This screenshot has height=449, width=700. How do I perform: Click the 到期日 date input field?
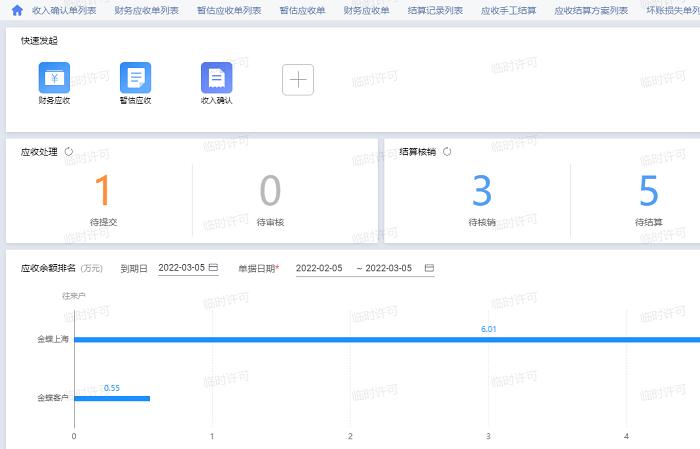click(x=181, y=269)
